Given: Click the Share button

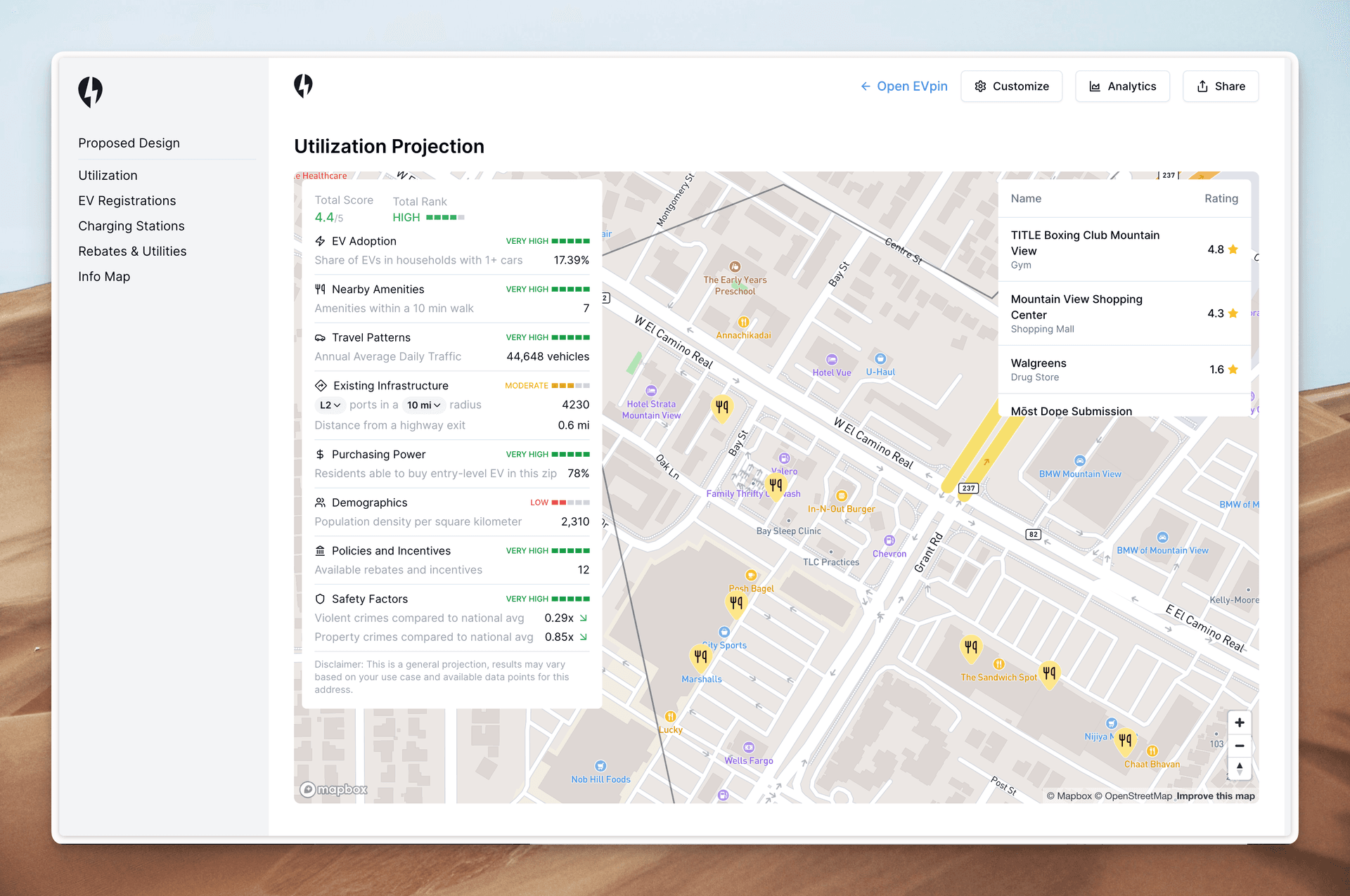Looking at the screenshot, I should (1221, 86).
